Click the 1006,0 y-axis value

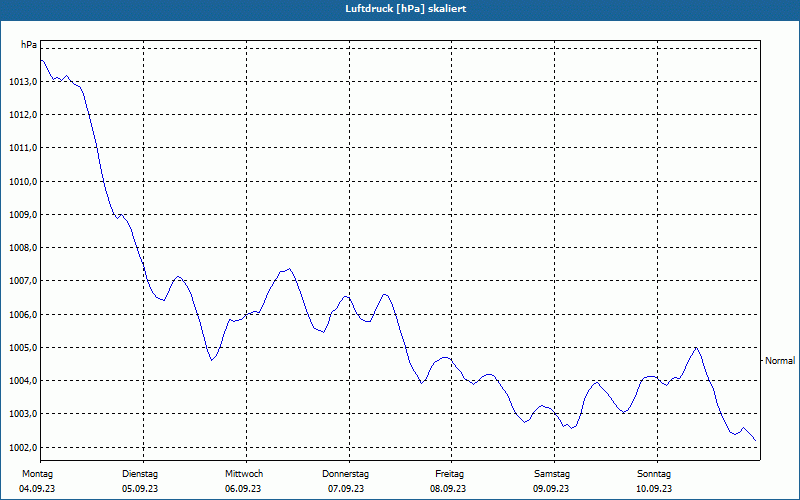tap(23, 315)
